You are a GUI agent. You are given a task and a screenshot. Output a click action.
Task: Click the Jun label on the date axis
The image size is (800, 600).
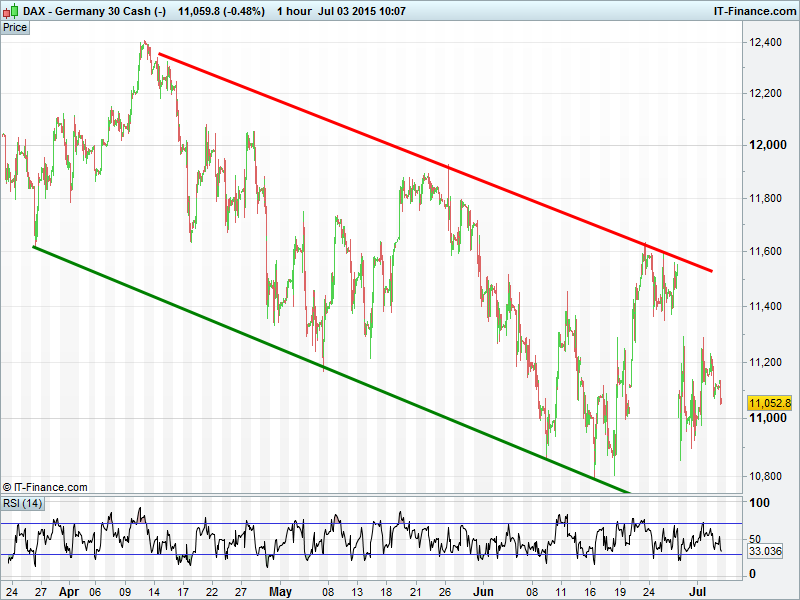485,591
